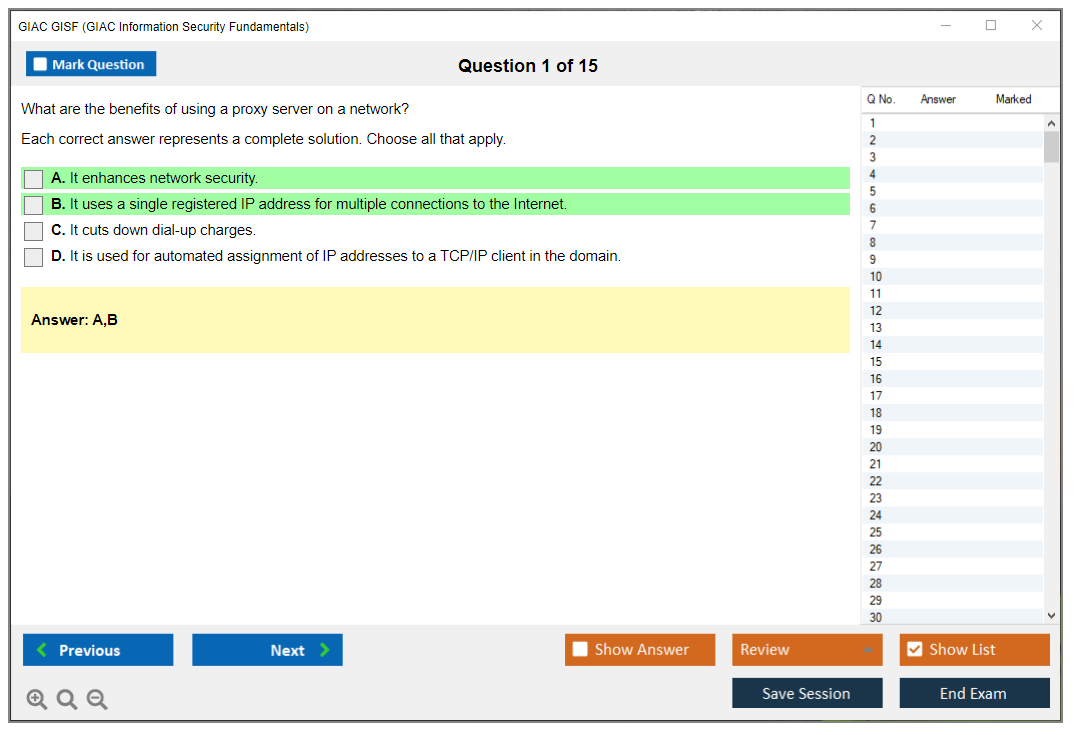
Task: Expand the question navigator scrollbar down arrow
Action: pos(1051,615)
